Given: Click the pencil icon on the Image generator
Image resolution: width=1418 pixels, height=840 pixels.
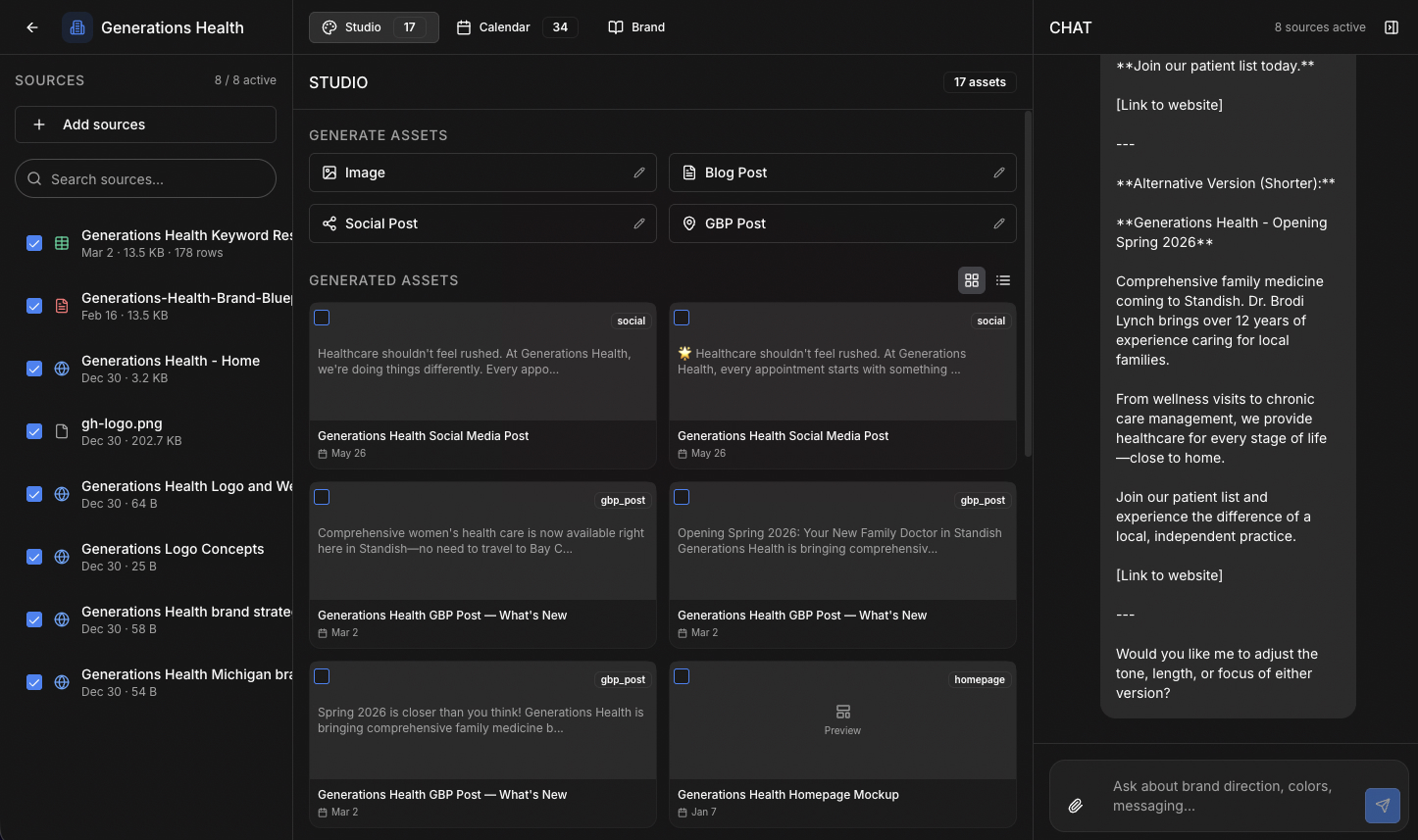Looking at the screenshot, I should click(639, 173).
